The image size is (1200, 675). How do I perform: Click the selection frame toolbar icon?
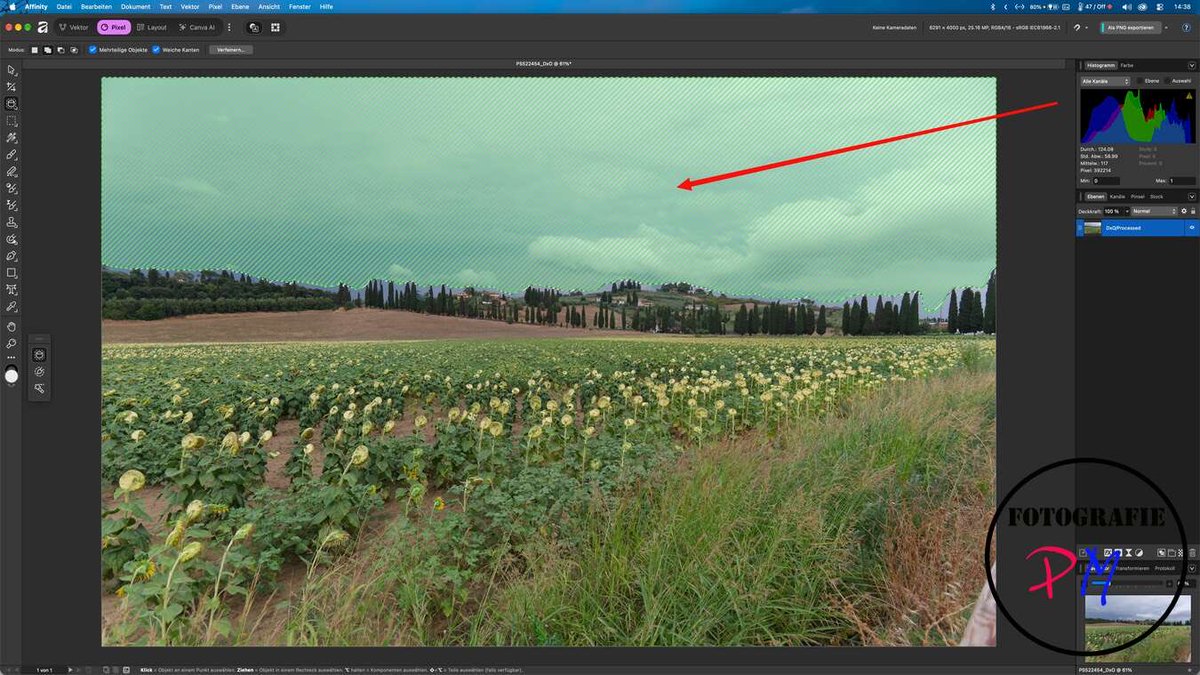[x=275, y=27]
